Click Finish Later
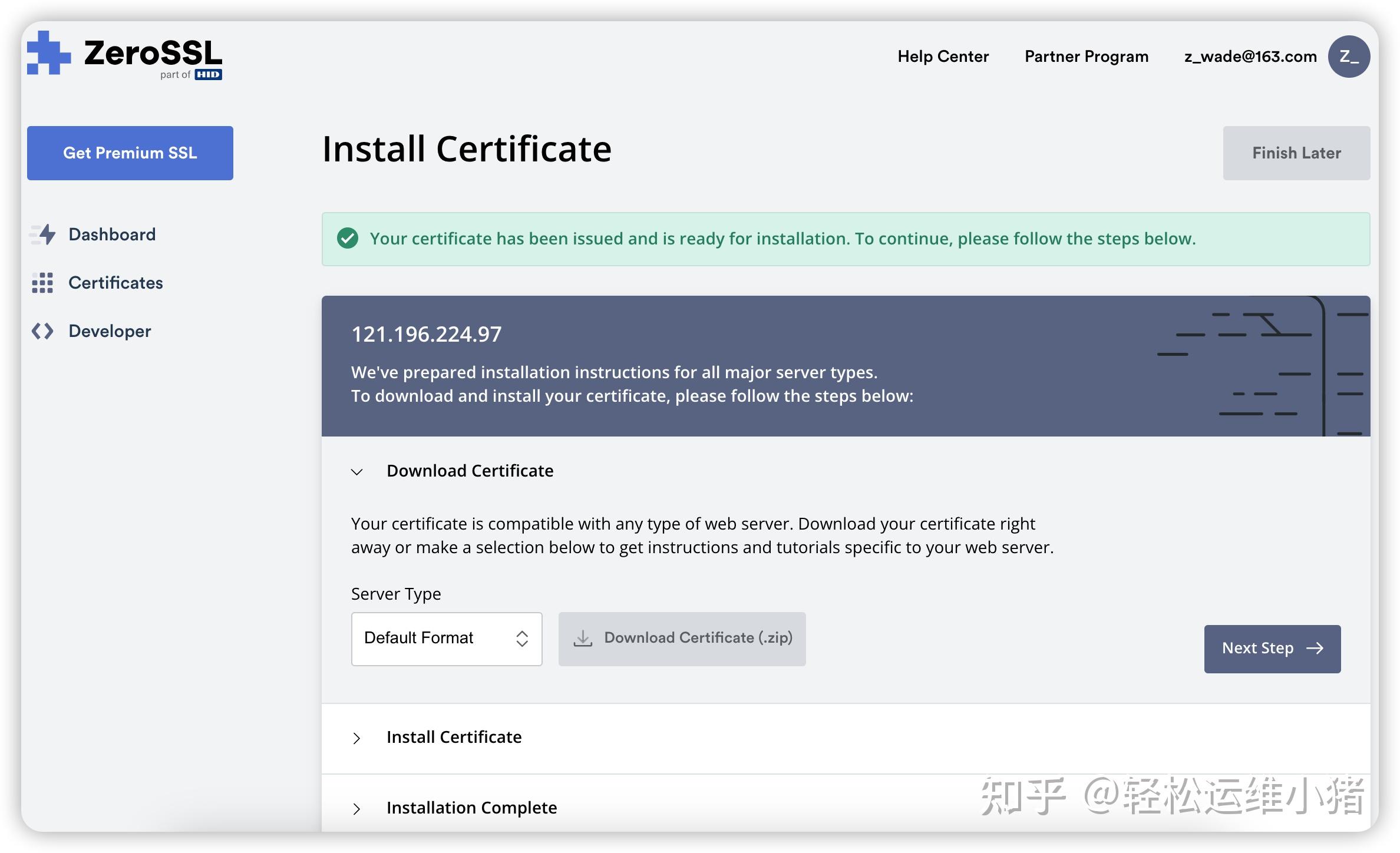Viewport: 1400px width, 853px height. pos(1295,153)
